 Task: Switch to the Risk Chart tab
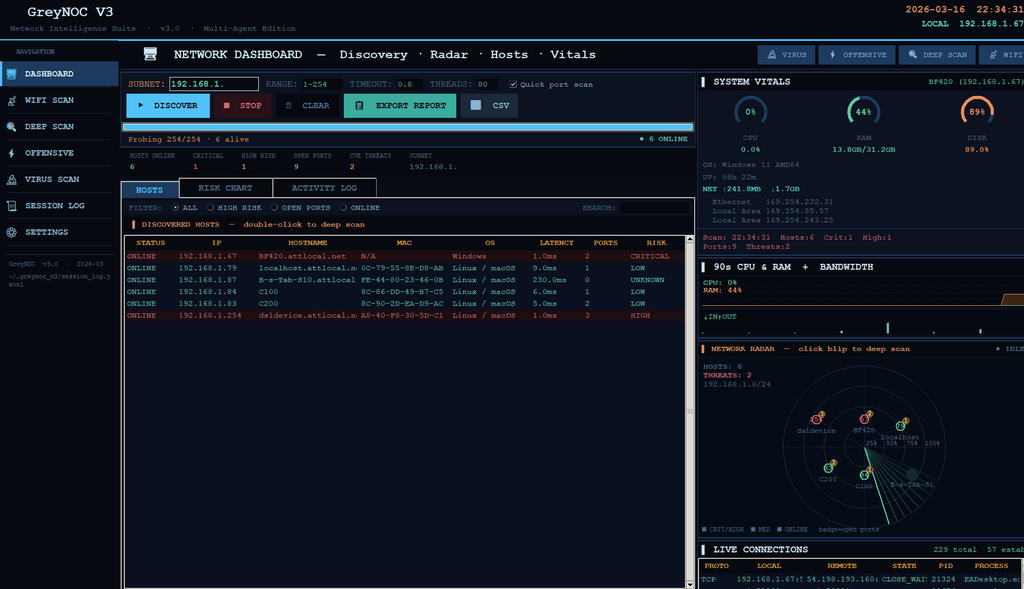click(225, 188)
